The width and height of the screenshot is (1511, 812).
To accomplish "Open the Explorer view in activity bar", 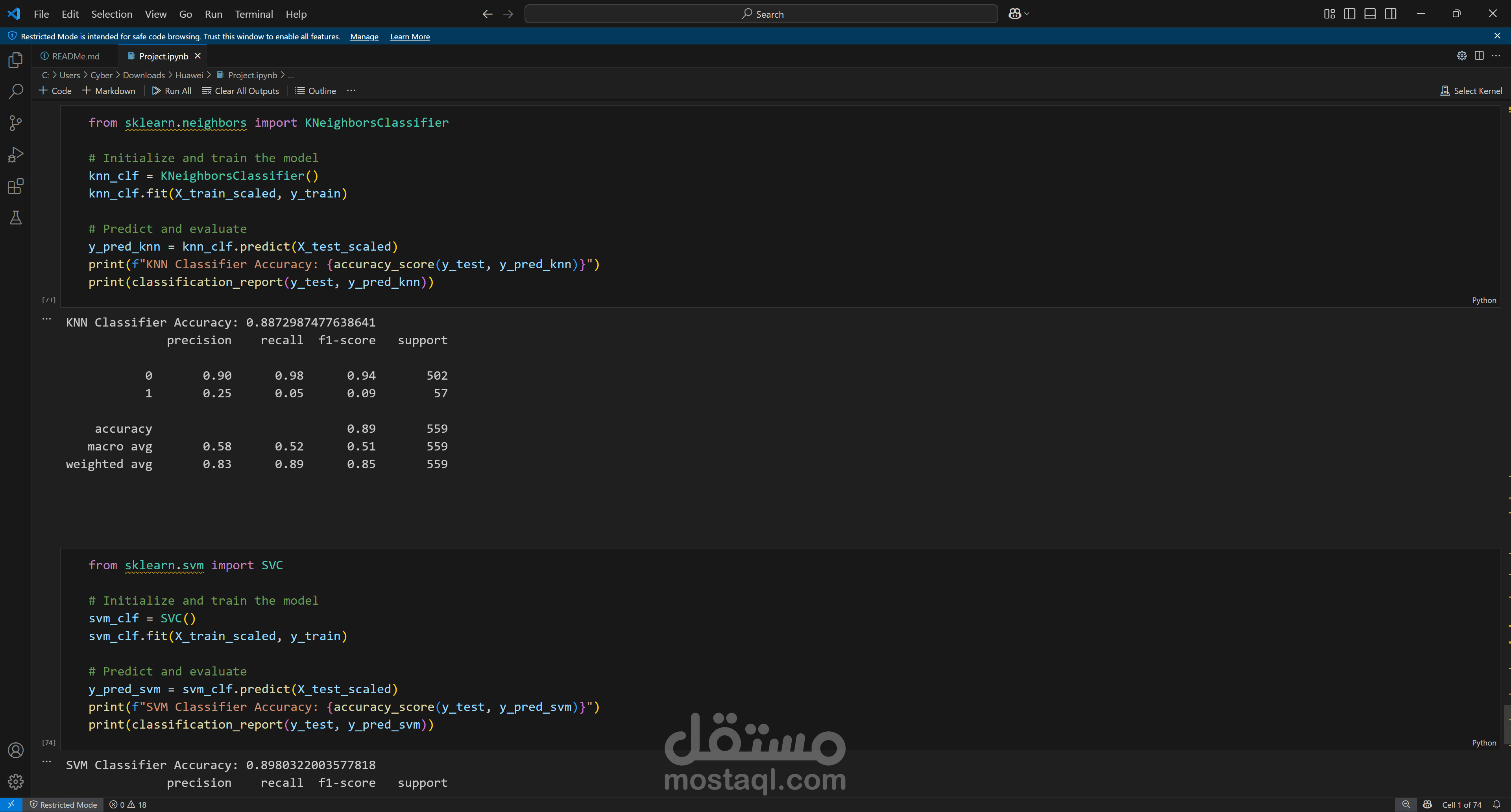I will click(x=16, y=60).
